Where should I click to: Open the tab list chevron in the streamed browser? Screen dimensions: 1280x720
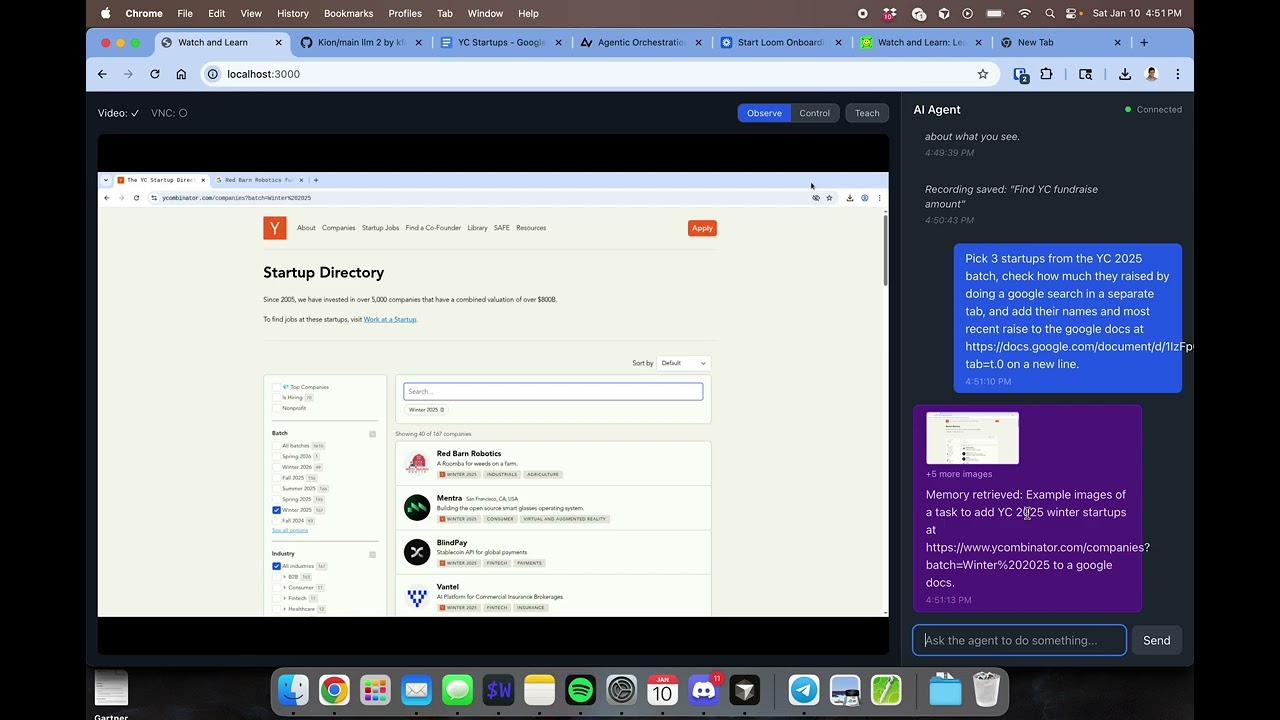click(x=106, y=180)
